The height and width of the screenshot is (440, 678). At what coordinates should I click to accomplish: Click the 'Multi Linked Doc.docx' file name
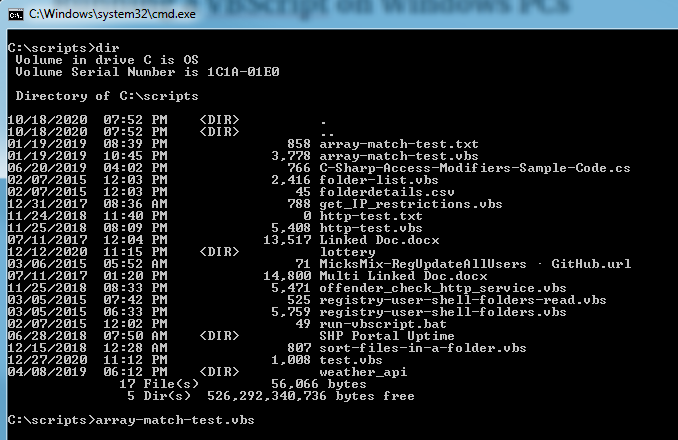pos(403,276)
